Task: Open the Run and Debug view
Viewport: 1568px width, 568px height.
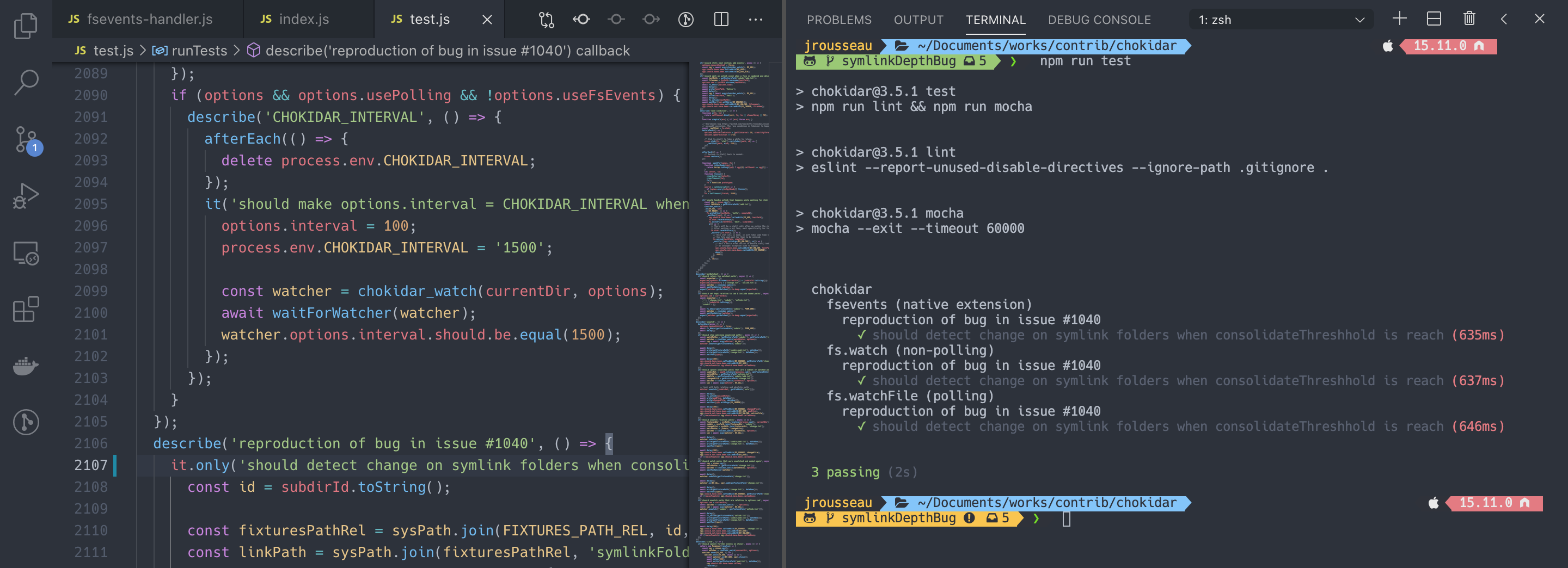Action: click(x=25, y=195)
